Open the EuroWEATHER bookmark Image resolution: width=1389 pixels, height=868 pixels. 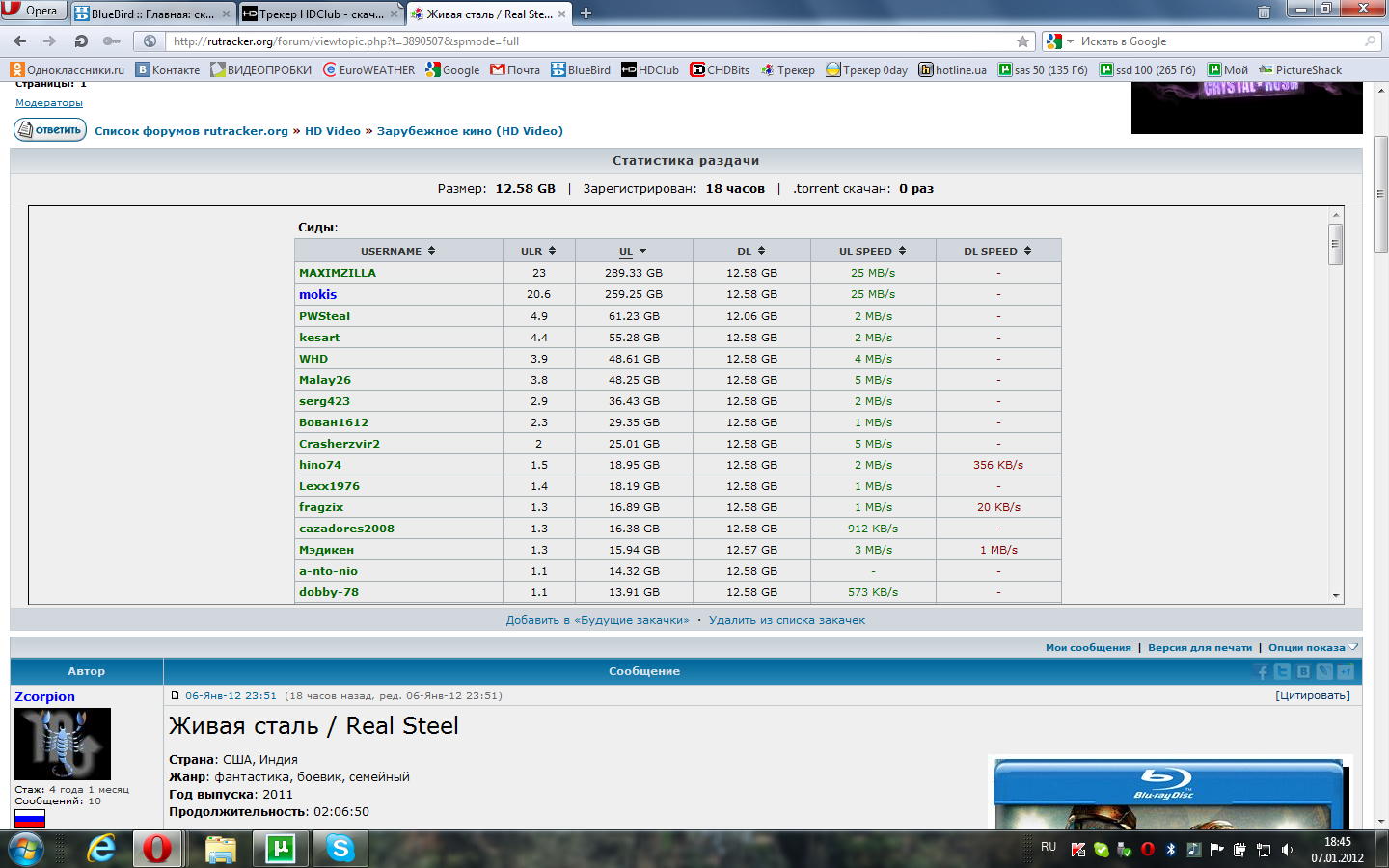coord(369,69)
